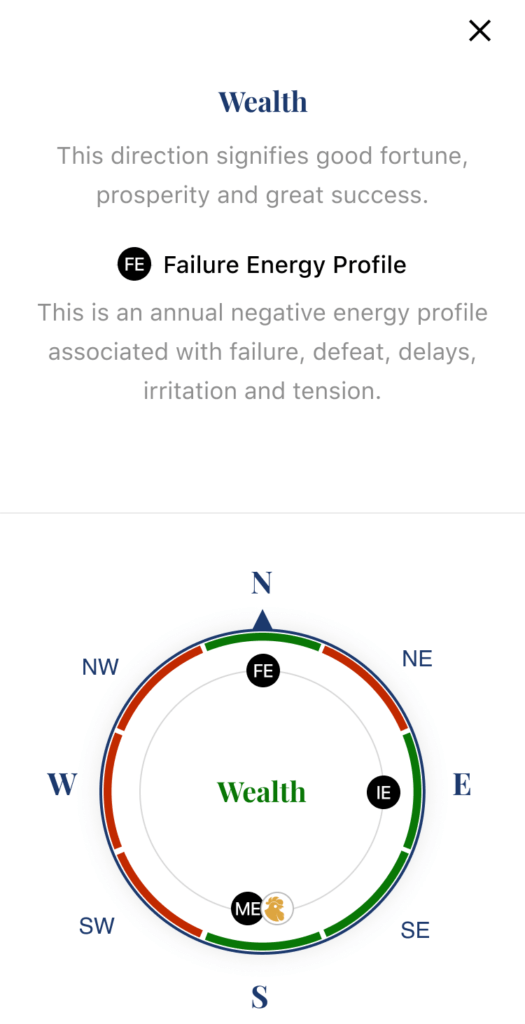Tap the FE marker on compass

click(x=263, y=671)
